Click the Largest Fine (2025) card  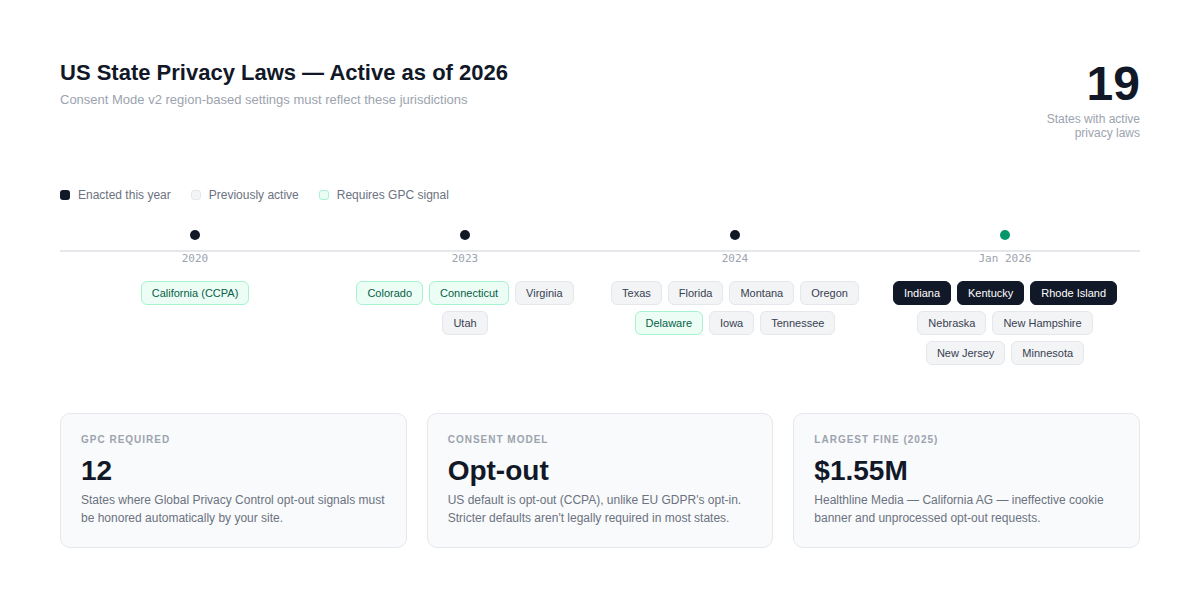click(x=966, y=480)
